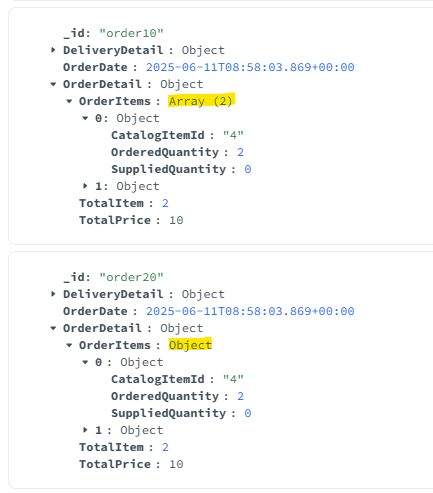Select the "order10" _id value
Viewport: 433px width, 493px height.
click(x=131, y=33)
